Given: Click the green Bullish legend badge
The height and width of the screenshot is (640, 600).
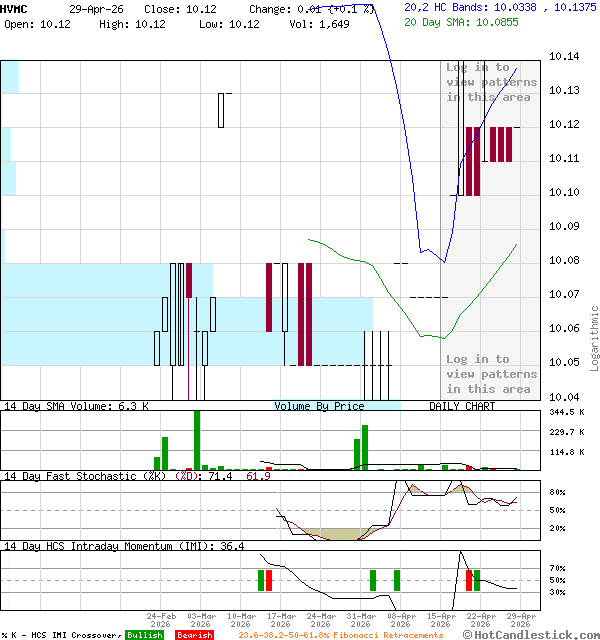Looking at the screenshot, I should (x=144, y=635).
